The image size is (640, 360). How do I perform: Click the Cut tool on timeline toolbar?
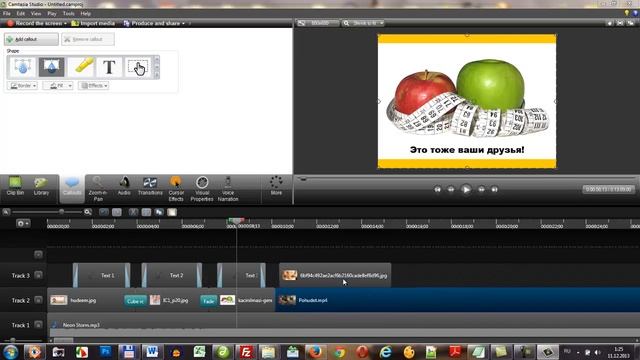point(133,212)
